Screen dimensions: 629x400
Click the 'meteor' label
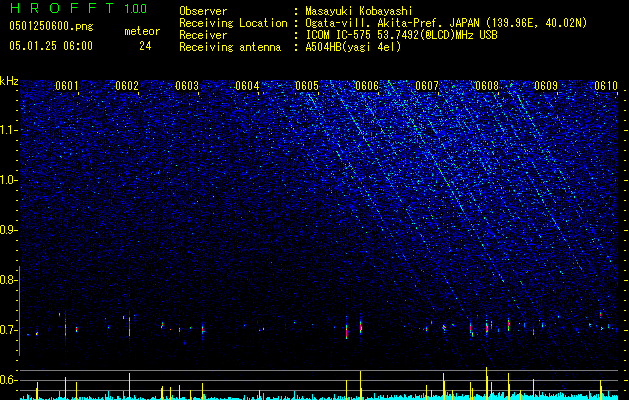coord(142,31)
